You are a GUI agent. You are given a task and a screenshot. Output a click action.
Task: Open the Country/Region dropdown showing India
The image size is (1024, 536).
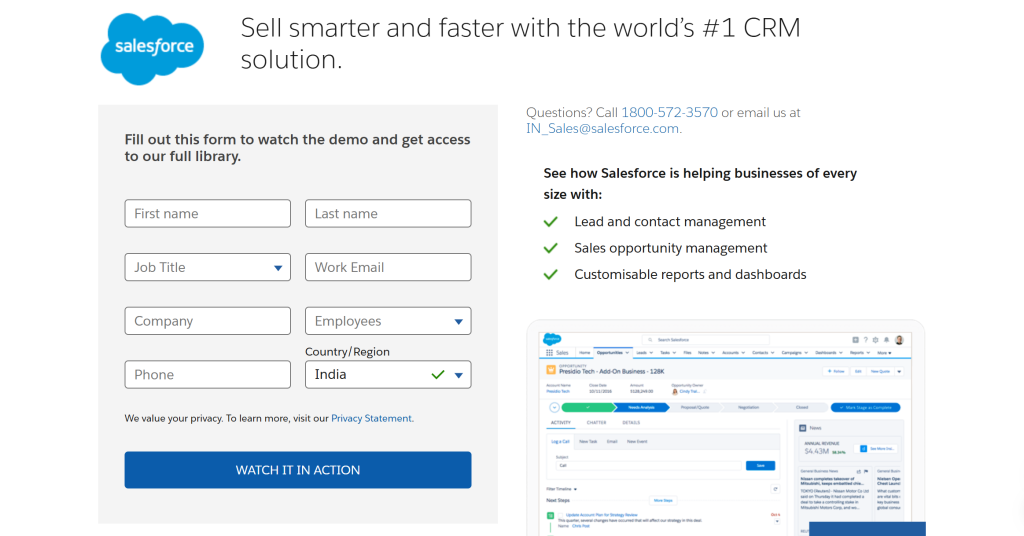pos(388,375)
